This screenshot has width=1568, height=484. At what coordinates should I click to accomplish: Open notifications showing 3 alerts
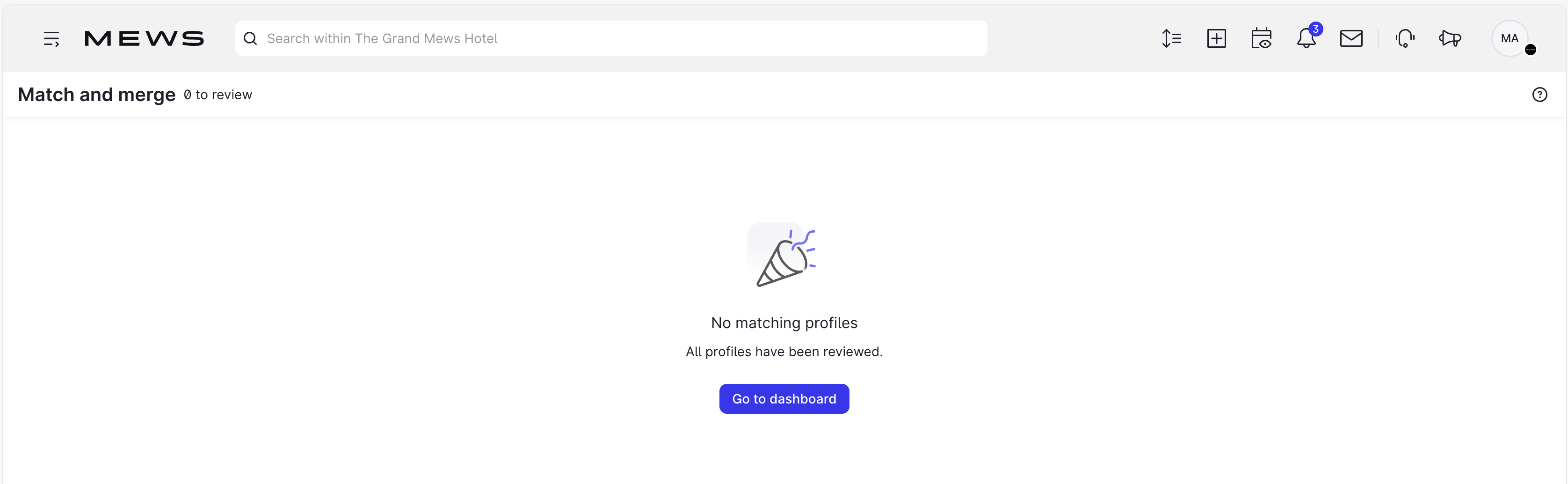tap(1306, 39)
